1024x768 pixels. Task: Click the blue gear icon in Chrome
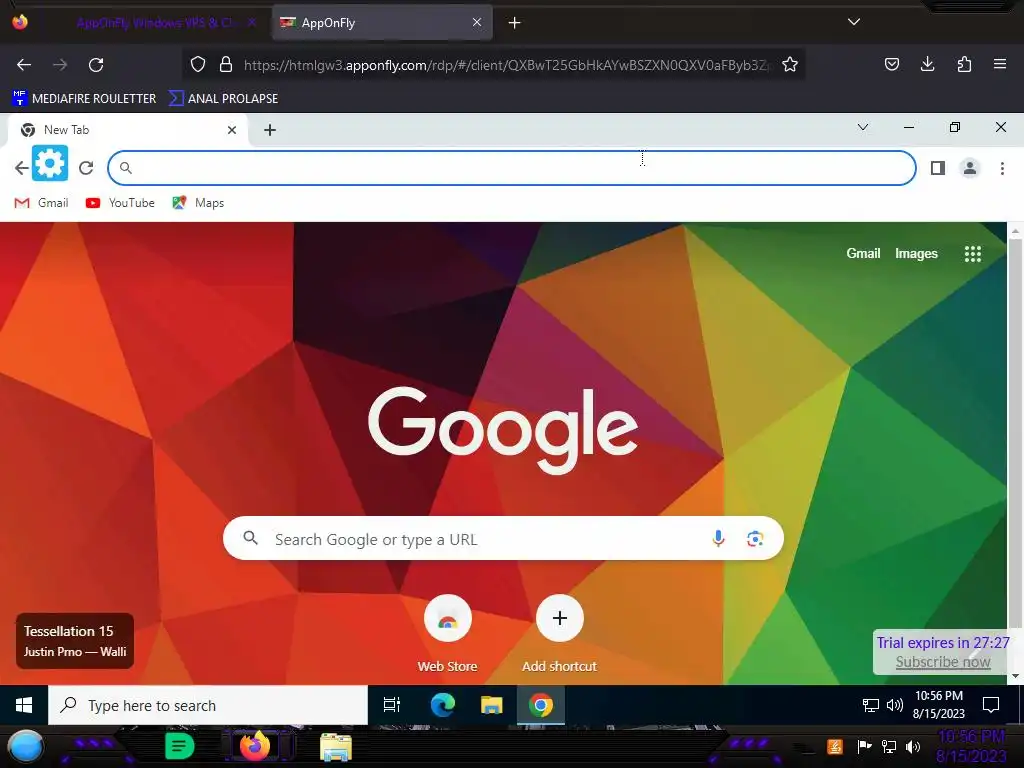pyautogui.click(x=50, y=163)
